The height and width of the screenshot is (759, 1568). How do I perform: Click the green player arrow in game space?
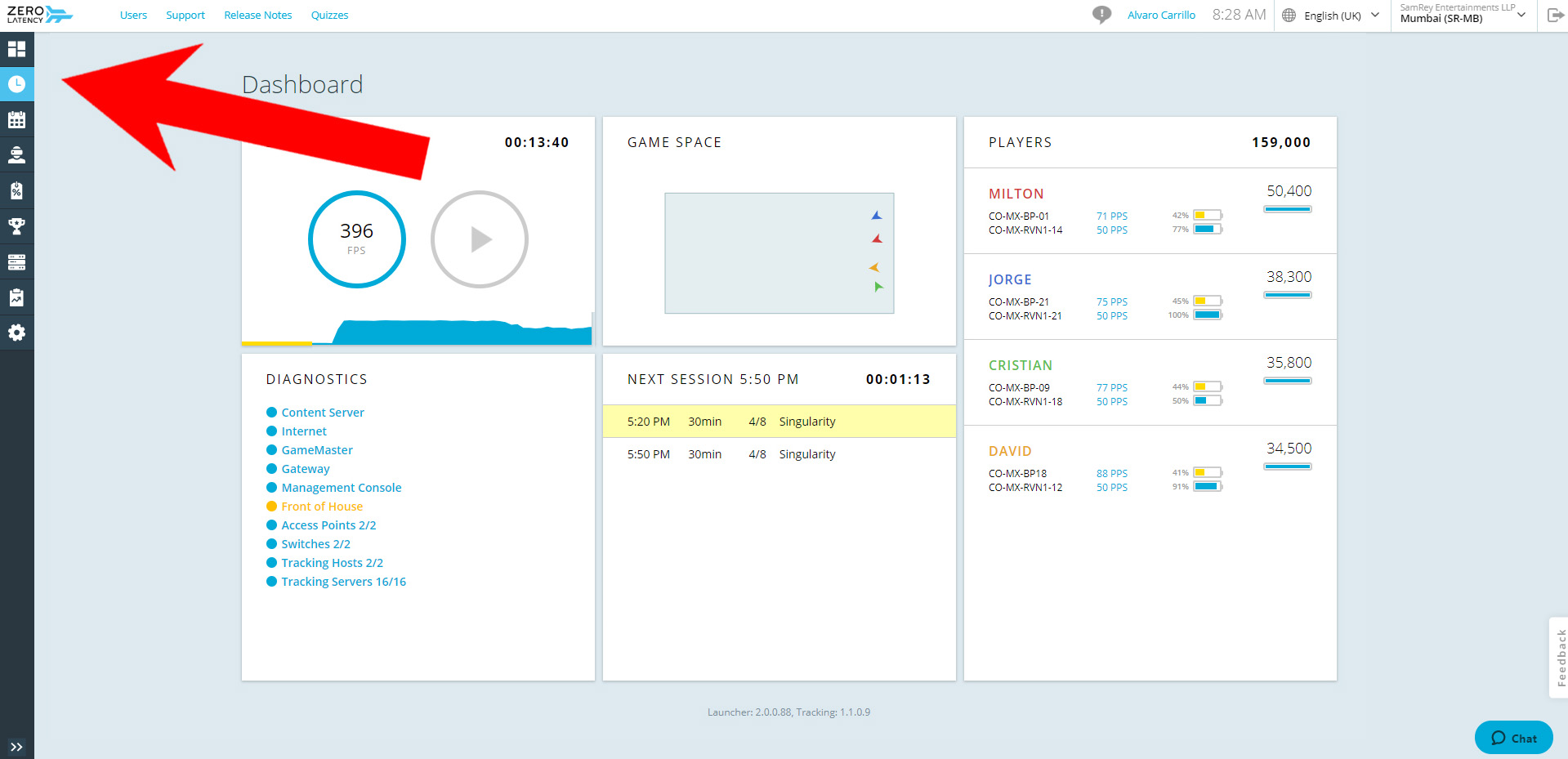coord(878,287)
